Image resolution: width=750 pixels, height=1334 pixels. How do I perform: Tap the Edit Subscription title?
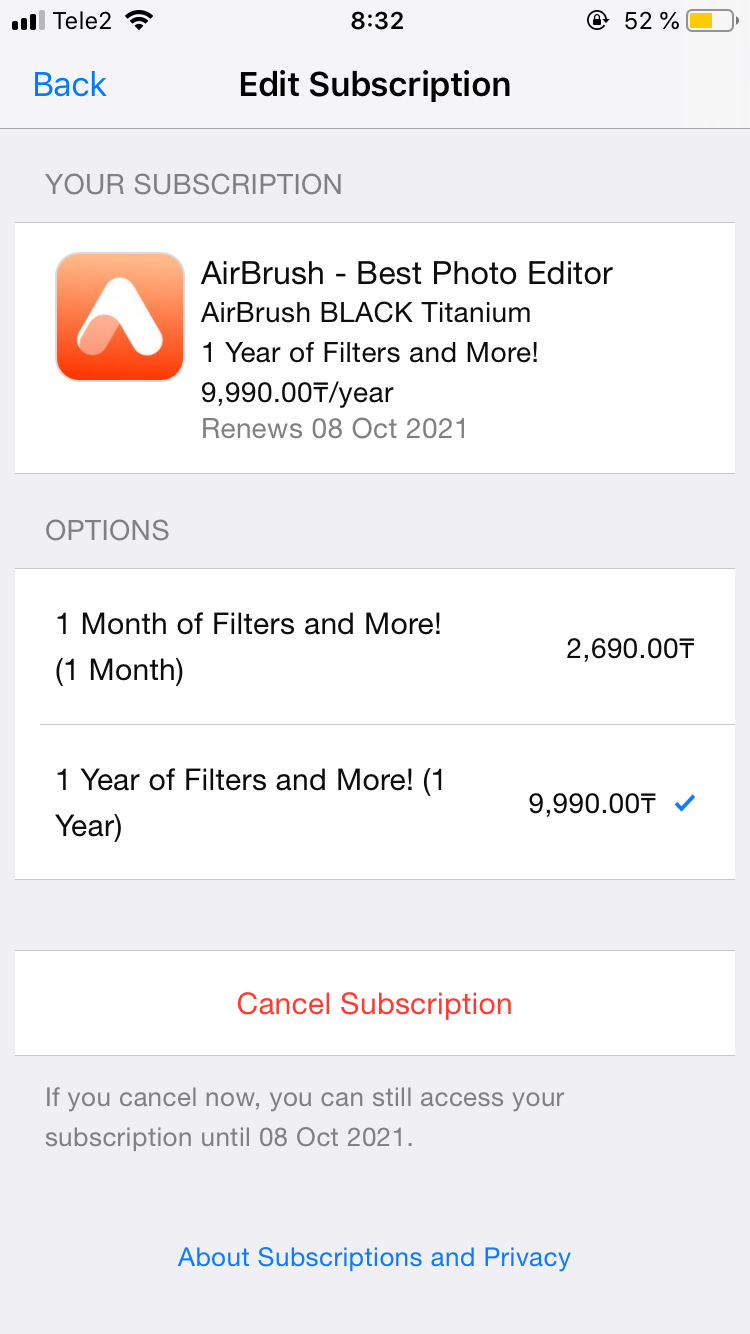(x=375, y=84)
